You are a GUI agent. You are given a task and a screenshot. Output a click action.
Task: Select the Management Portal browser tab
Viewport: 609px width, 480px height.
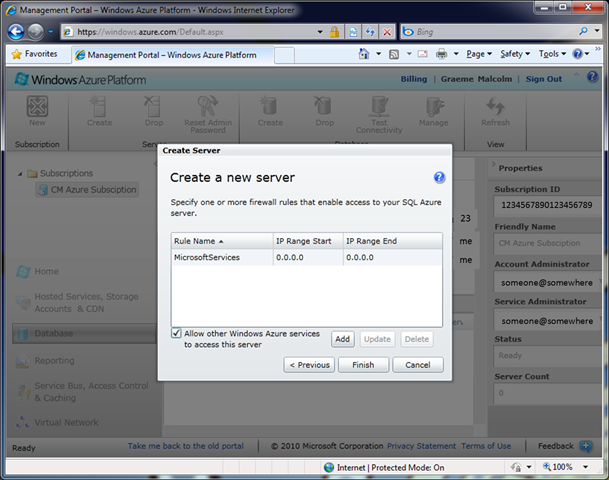tap(172, 55)
